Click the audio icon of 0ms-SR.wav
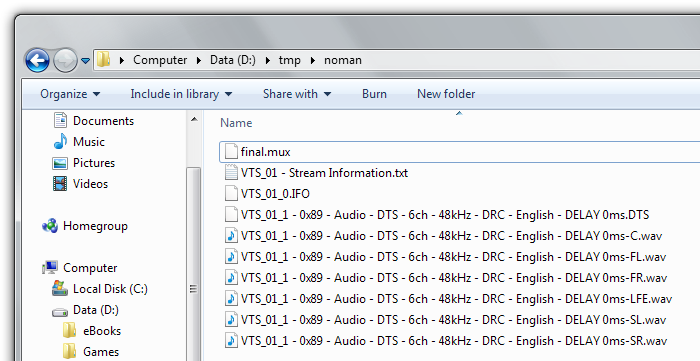Image resolution: width=700 pixels, height=361 pixels. point(231,340)
